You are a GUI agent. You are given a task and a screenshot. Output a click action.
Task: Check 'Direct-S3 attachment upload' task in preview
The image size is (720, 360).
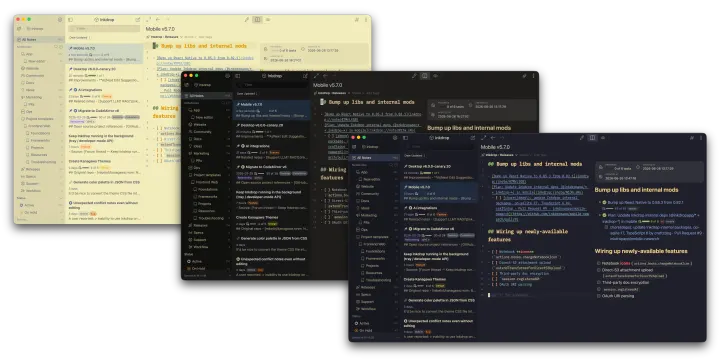pyautogui.click(x=598, y=270)
